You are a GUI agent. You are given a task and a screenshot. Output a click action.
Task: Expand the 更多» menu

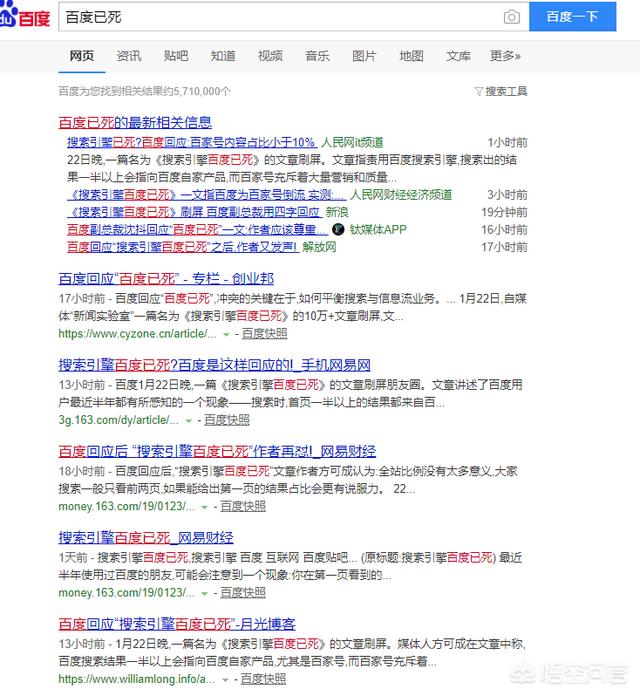505,56
